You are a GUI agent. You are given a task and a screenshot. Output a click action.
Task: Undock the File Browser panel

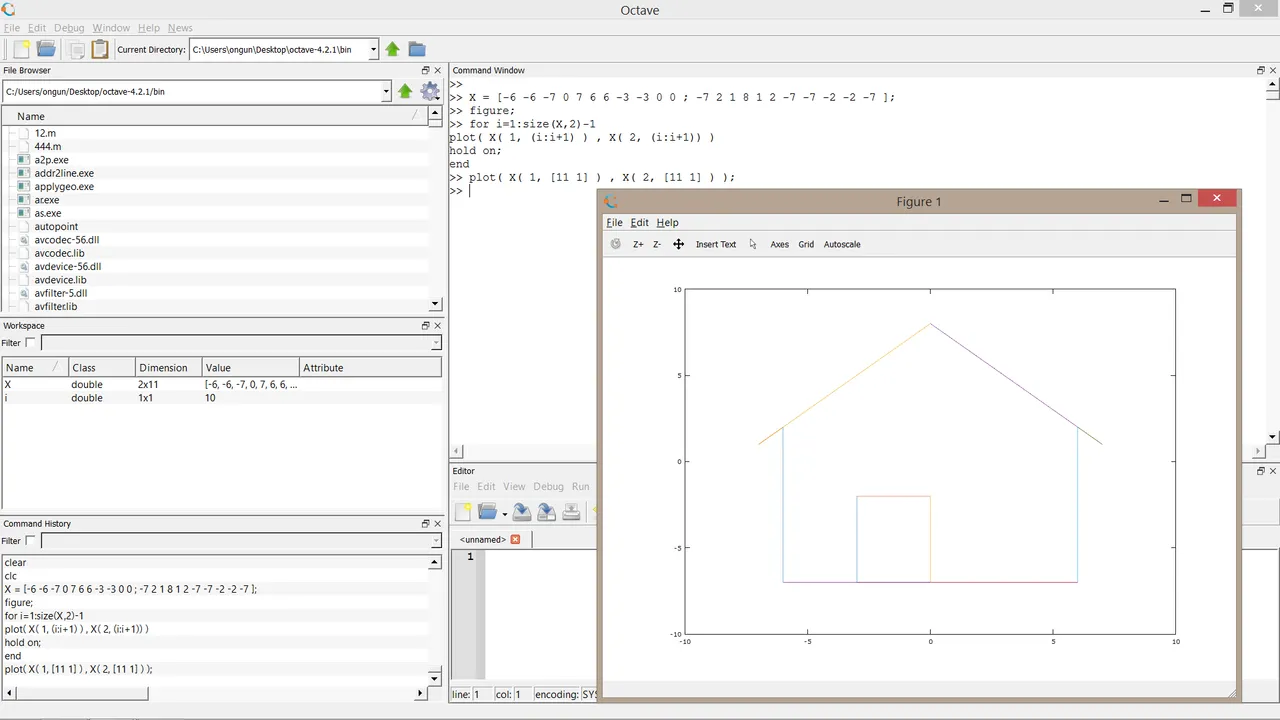(x=425, y=70)
